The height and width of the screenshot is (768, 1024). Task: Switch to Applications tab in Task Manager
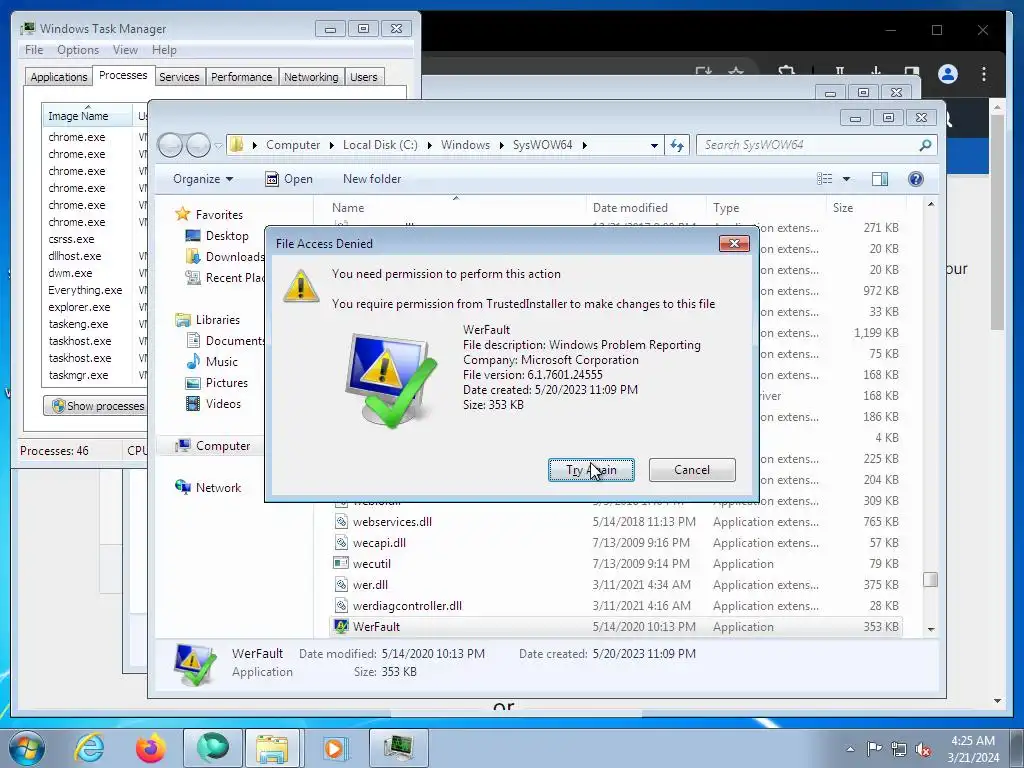pyautogui.click(x=59, y=77)
